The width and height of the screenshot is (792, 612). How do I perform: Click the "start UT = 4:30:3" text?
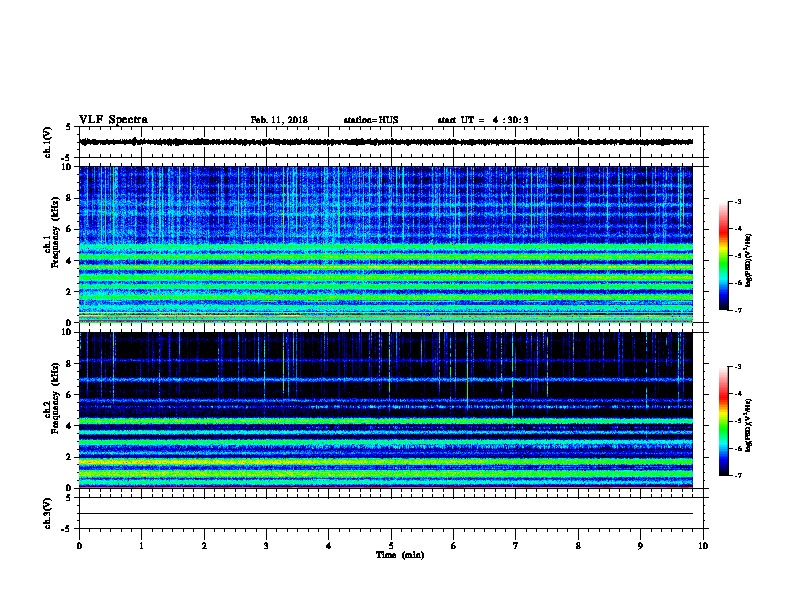coord(483,120)
